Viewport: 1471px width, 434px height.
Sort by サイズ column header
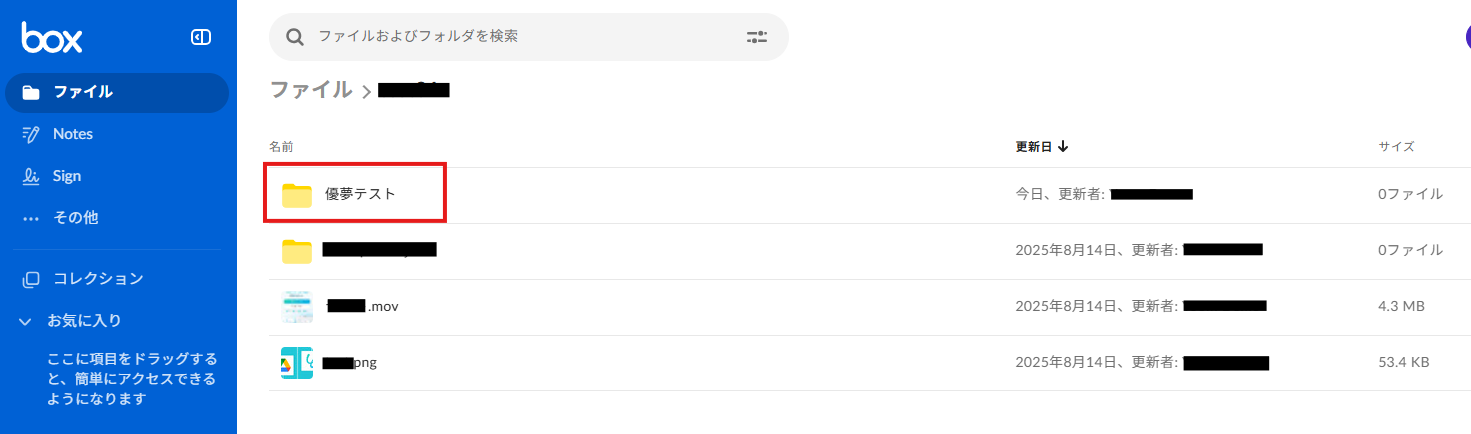click(1396, 147)
